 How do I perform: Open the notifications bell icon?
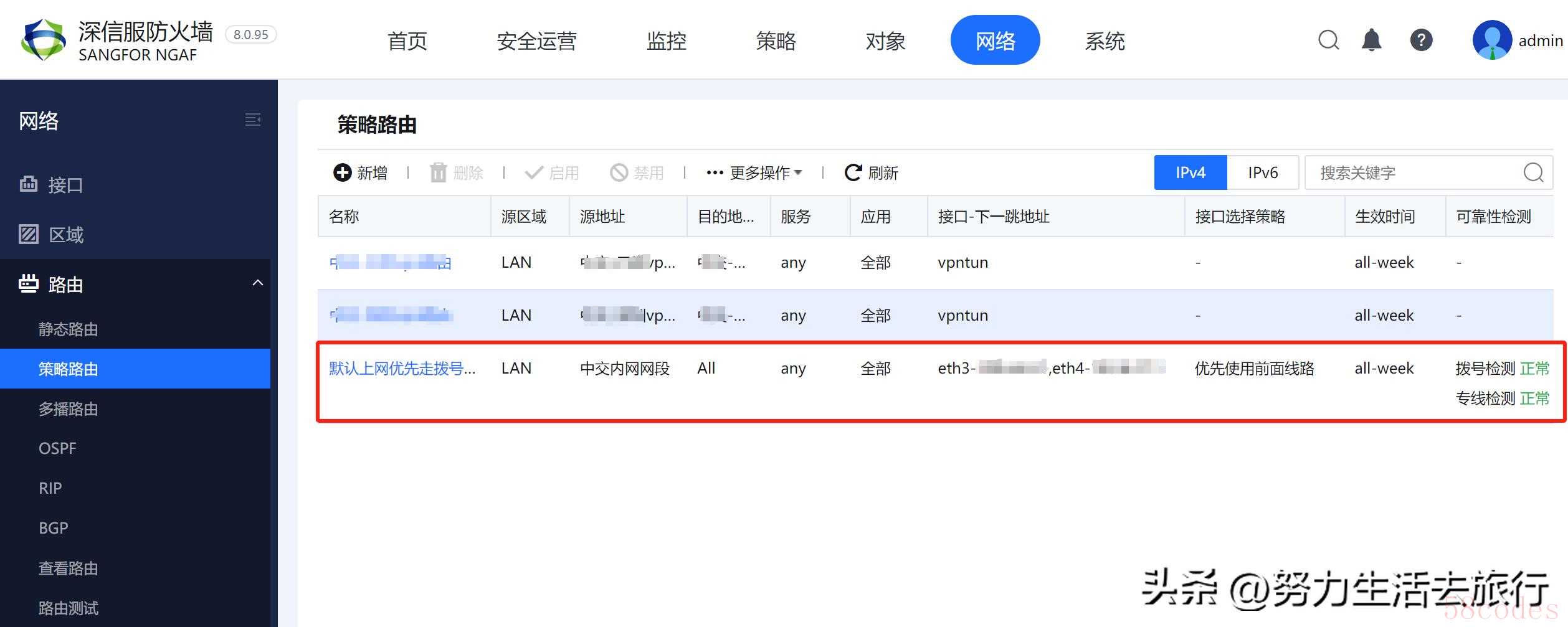coord(1371,40)
